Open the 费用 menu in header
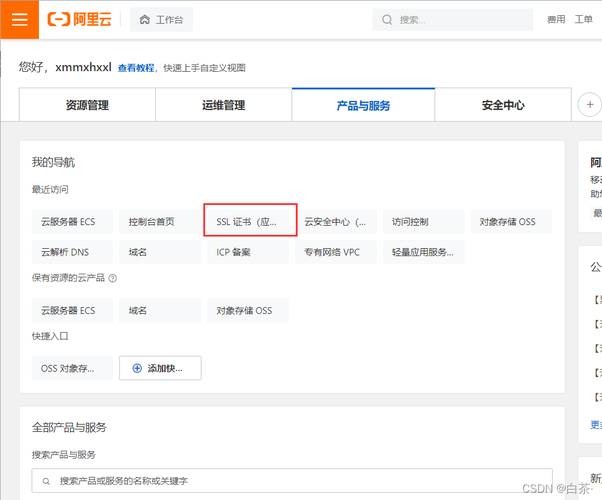This screenshot has height=500, width=602. pos(556,19)
